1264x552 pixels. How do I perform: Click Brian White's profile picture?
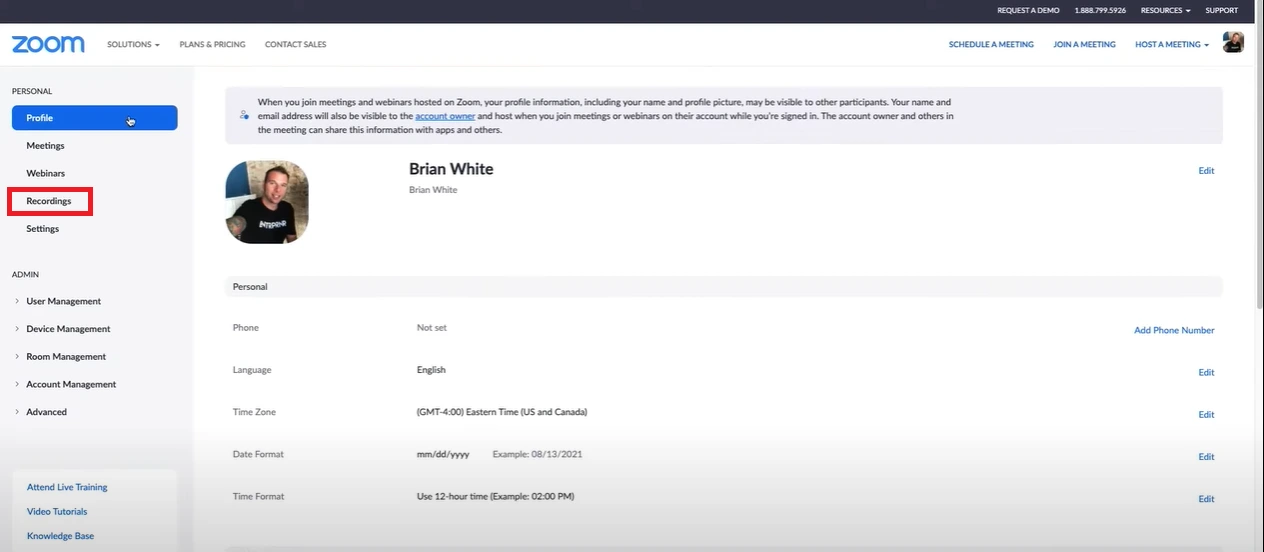(267, 202)
